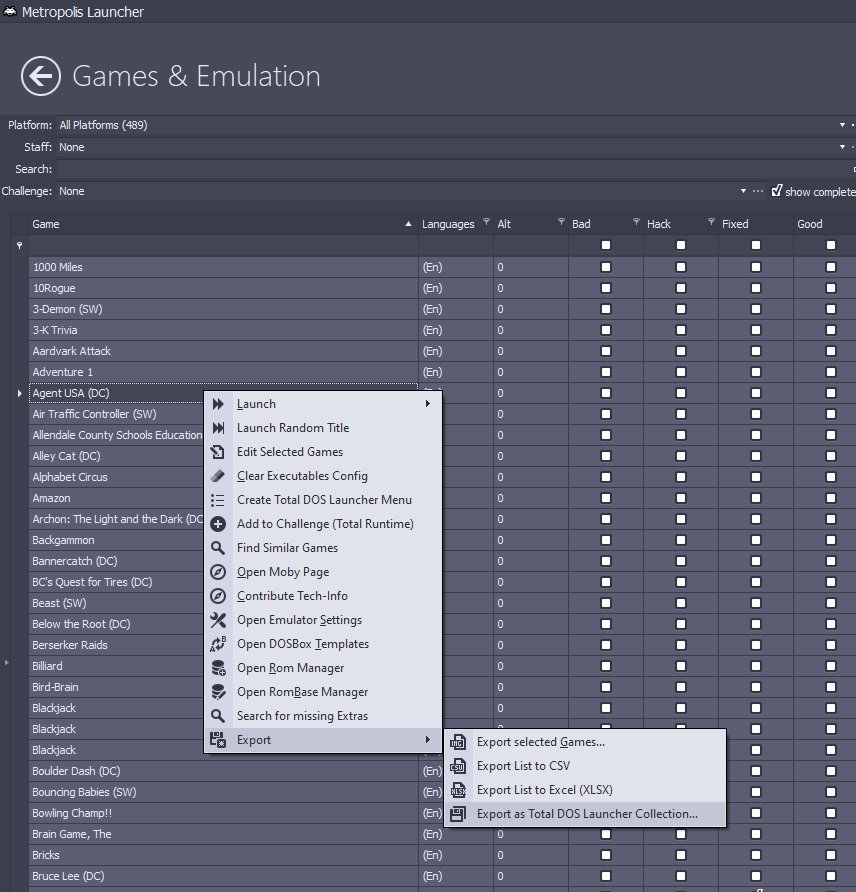This screenshot has width=856, height=892.
Task: Click the filter icon on Hack column header
Action: point(711,222)
